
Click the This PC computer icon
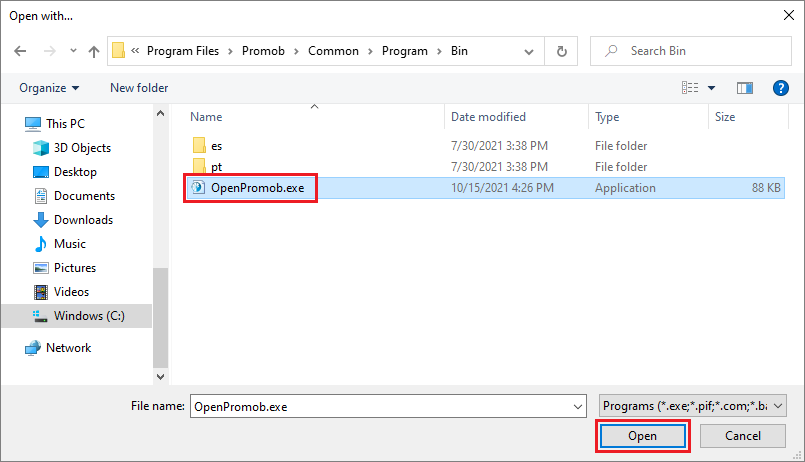(x=33, y=124)
